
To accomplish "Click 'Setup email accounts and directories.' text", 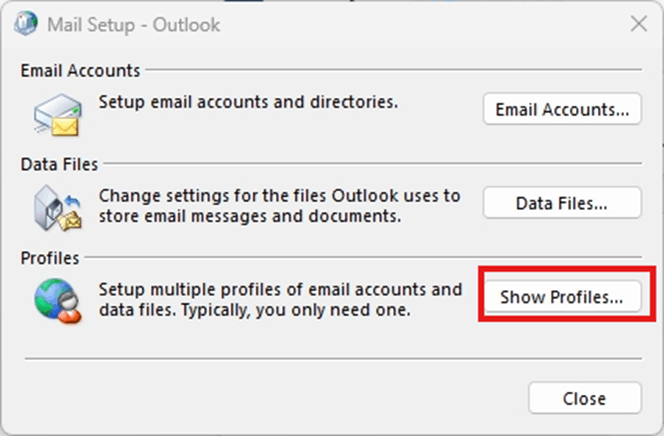I will [248, 102].
